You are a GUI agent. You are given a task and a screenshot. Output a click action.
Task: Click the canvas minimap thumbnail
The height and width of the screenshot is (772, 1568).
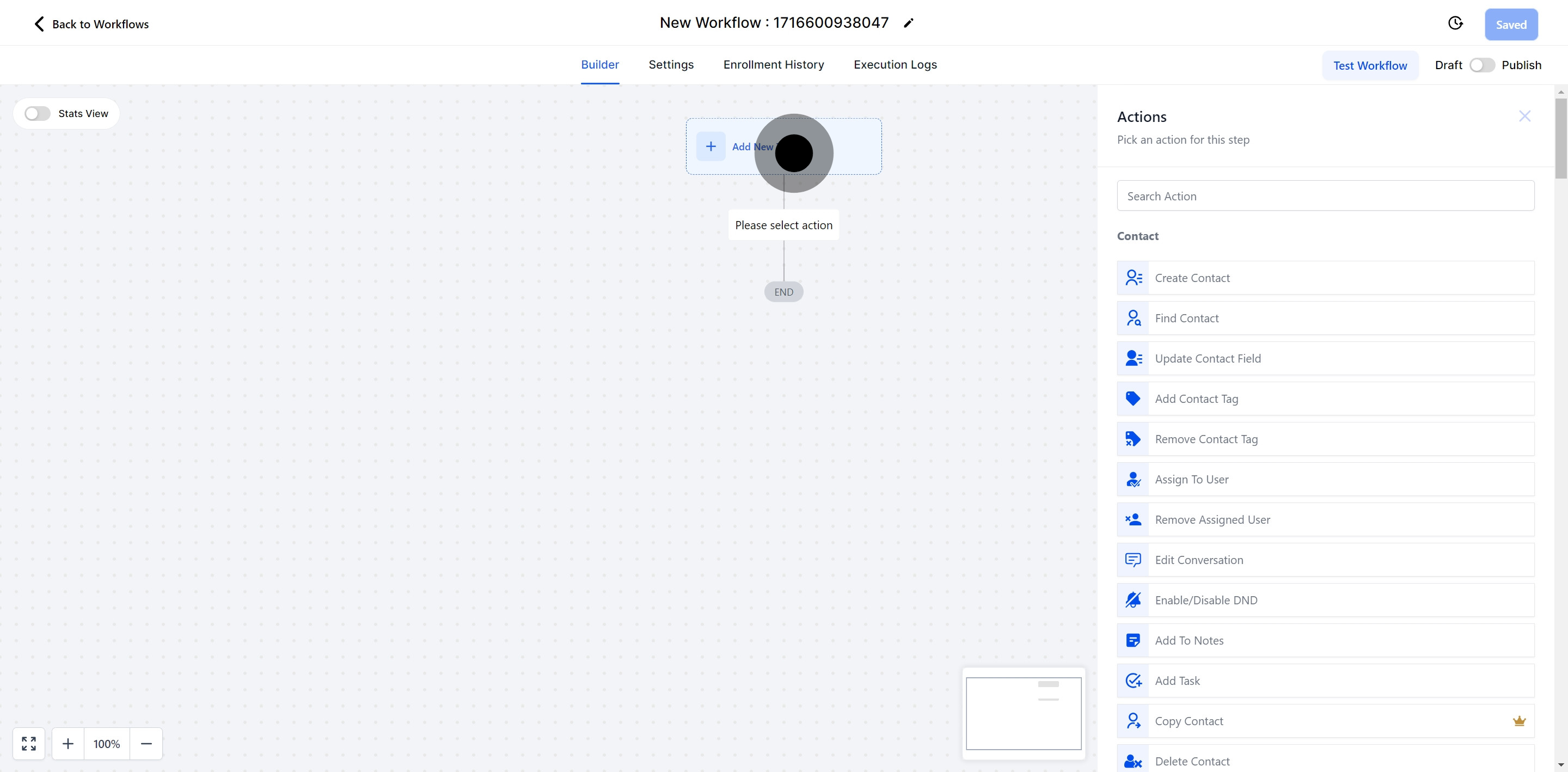pyautogui.click(x=1023, y=714)
